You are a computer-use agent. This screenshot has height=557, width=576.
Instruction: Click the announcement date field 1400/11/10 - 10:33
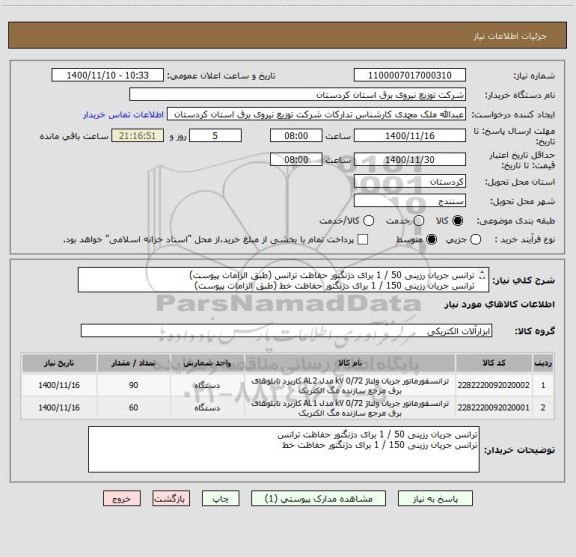pos(108,75)
